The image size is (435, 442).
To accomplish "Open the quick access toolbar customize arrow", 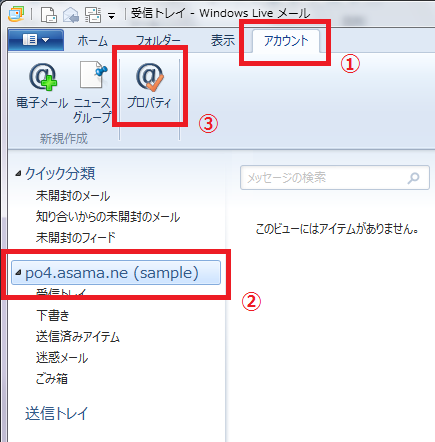I will 112,15.
